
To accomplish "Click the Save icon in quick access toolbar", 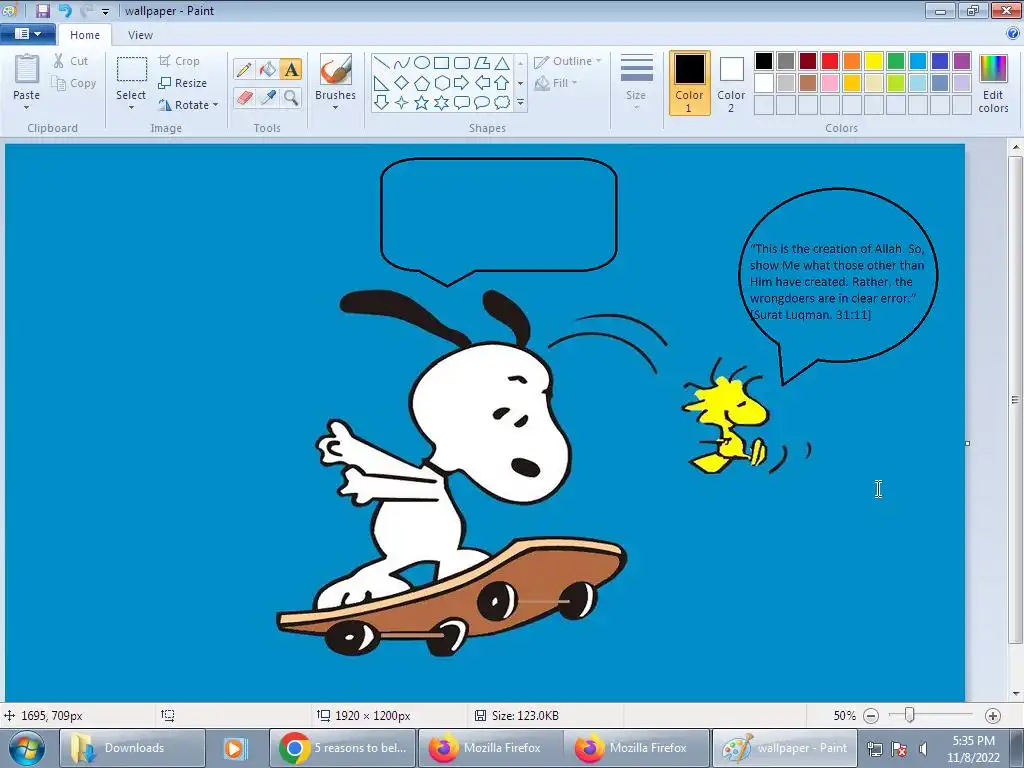I will pos(42,10).
